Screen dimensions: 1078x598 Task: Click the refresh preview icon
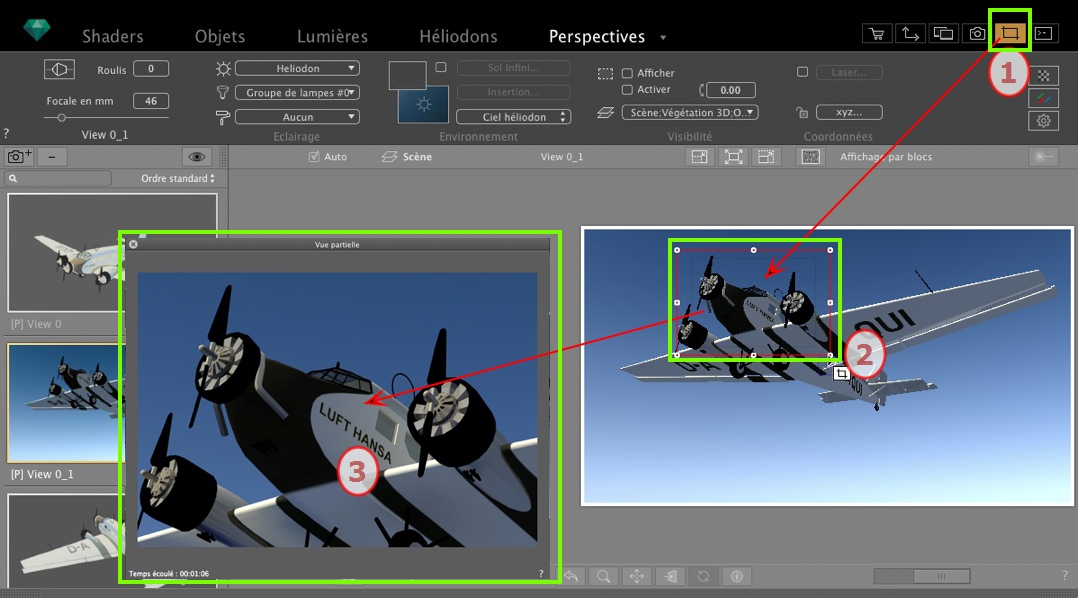pyautogui.click(x=703, y=576)
